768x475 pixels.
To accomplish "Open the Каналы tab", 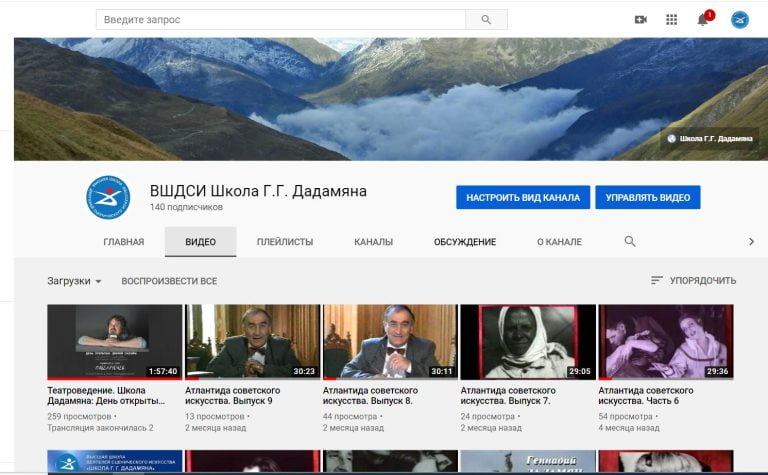I will coord(373,242).
